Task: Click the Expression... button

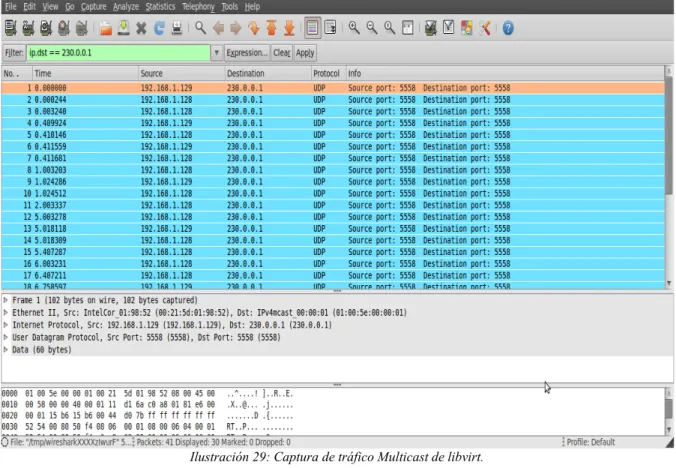Action: click(x=247, y=53)
